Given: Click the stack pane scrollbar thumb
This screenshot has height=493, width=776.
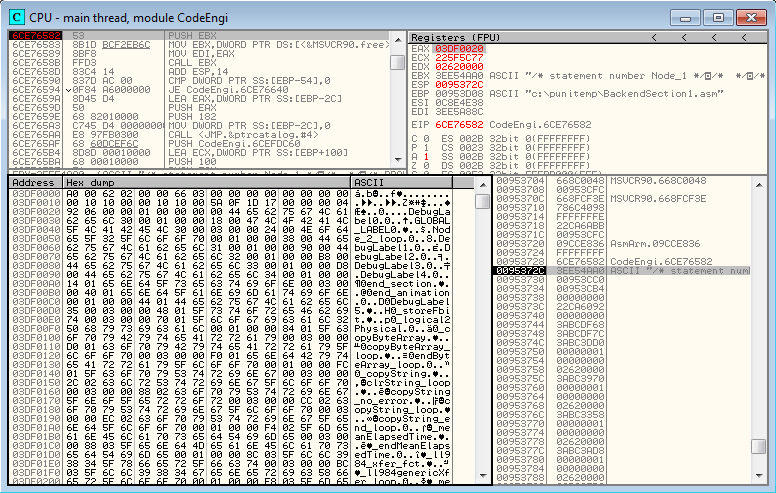Looking at the screenshot, I should click(x=759, y=446).
